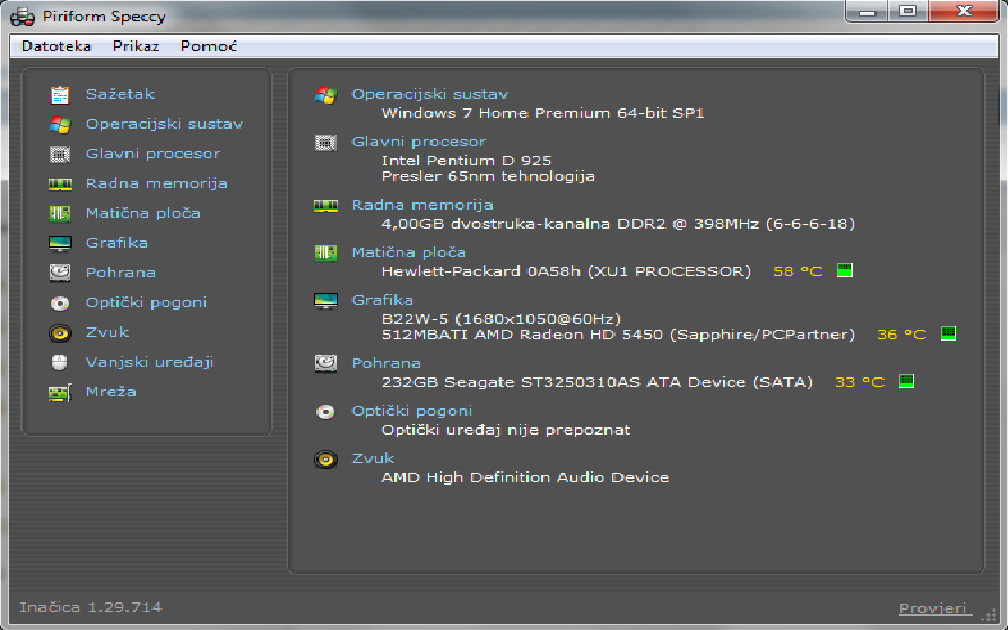Open the Prikaz menu
This screenshot has width=1008, height=630.
pyautogui.click(x=135, y=46)
